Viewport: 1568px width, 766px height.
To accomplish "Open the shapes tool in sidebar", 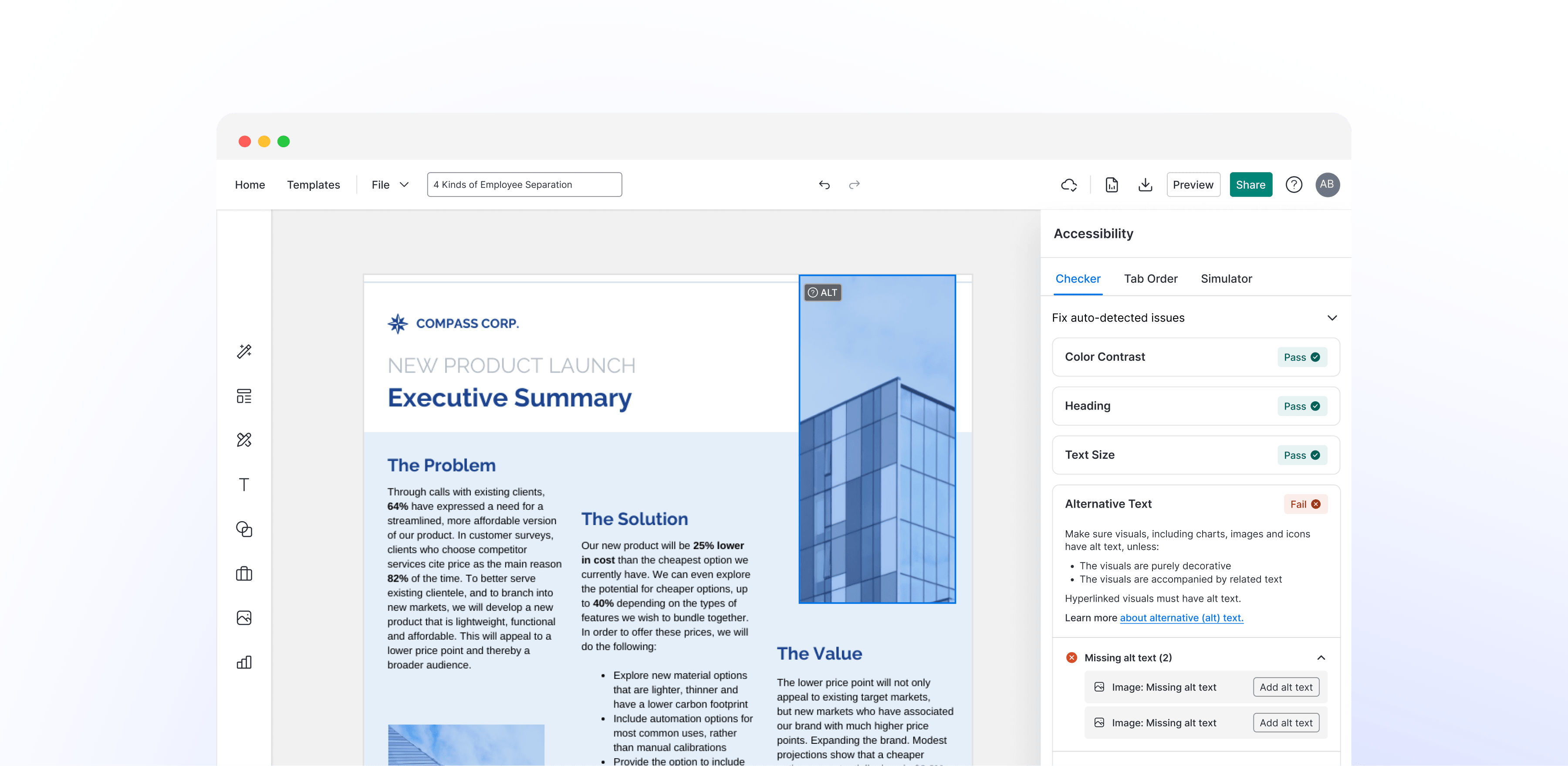I will [x=244, y=529].
